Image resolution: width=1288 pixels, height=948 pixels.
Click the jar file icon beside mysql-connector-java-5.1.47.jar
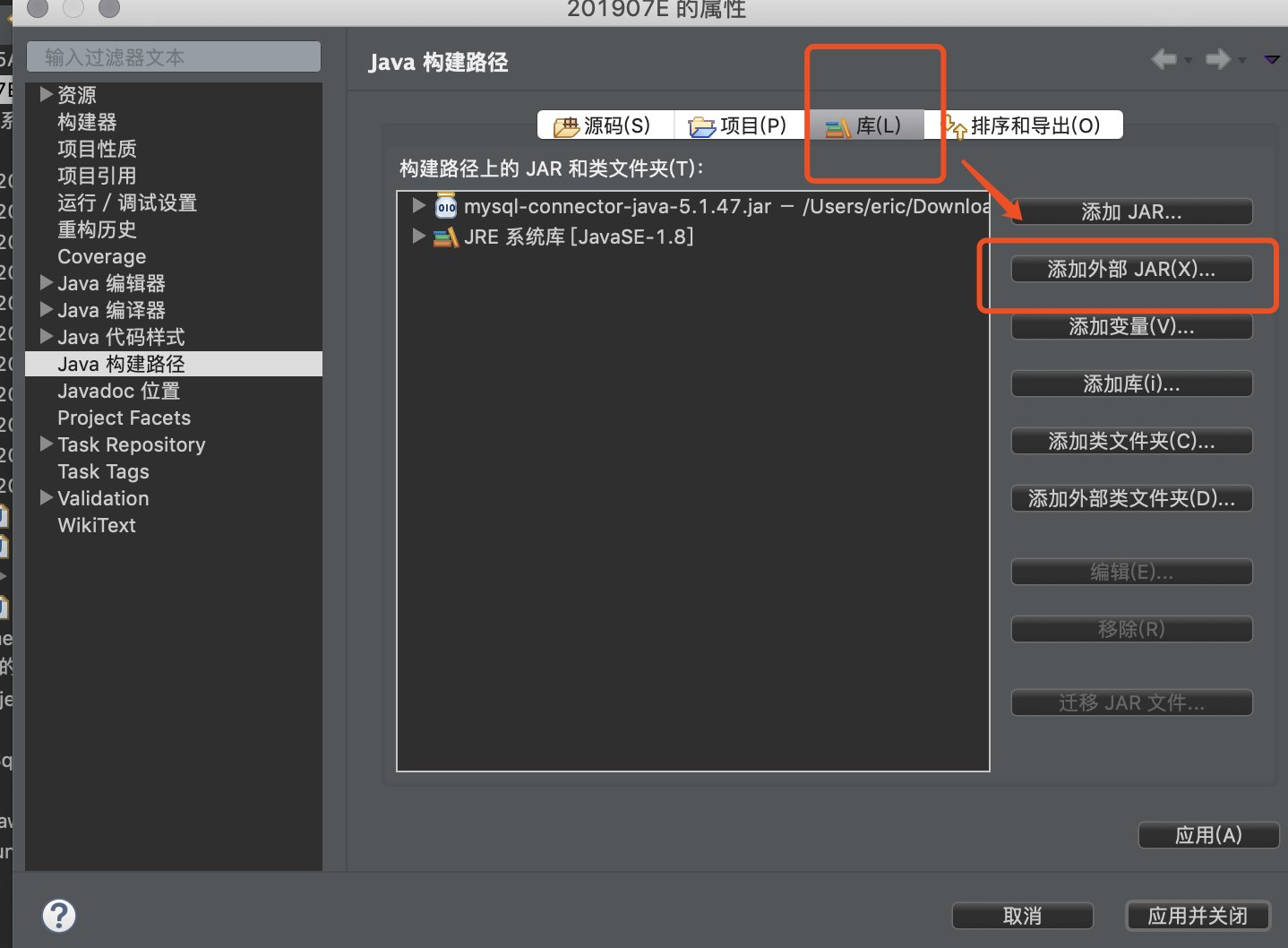[445, 205]
